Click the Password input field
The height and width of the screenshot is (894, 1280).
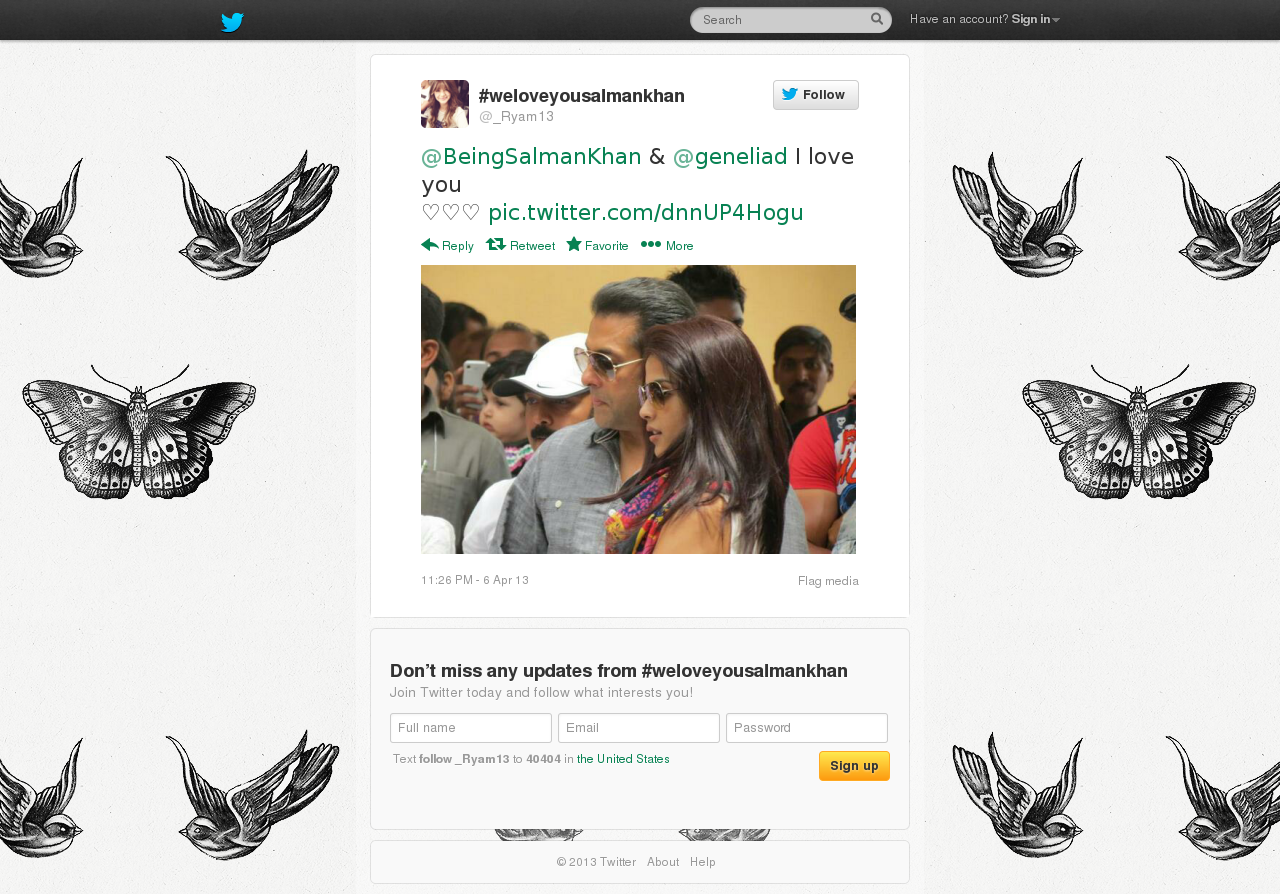click(807, 728)
